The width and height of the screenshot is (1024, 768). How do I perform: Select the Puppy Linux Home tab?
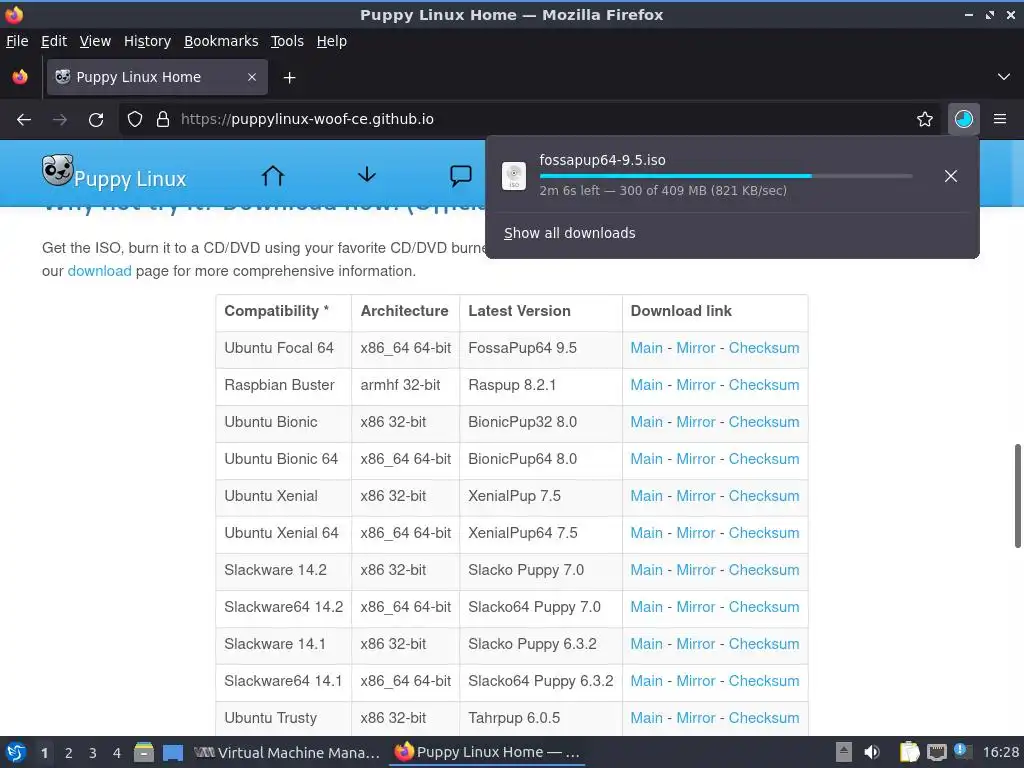click(x=157, y=77)
